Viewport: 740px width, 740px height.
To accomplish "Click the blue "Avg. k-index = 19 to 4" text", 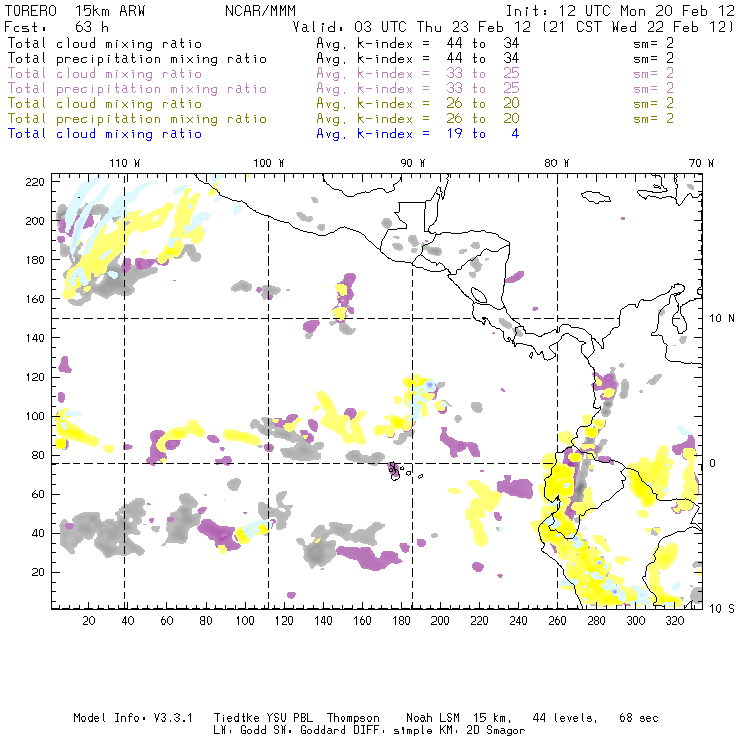I will point(418,134).
